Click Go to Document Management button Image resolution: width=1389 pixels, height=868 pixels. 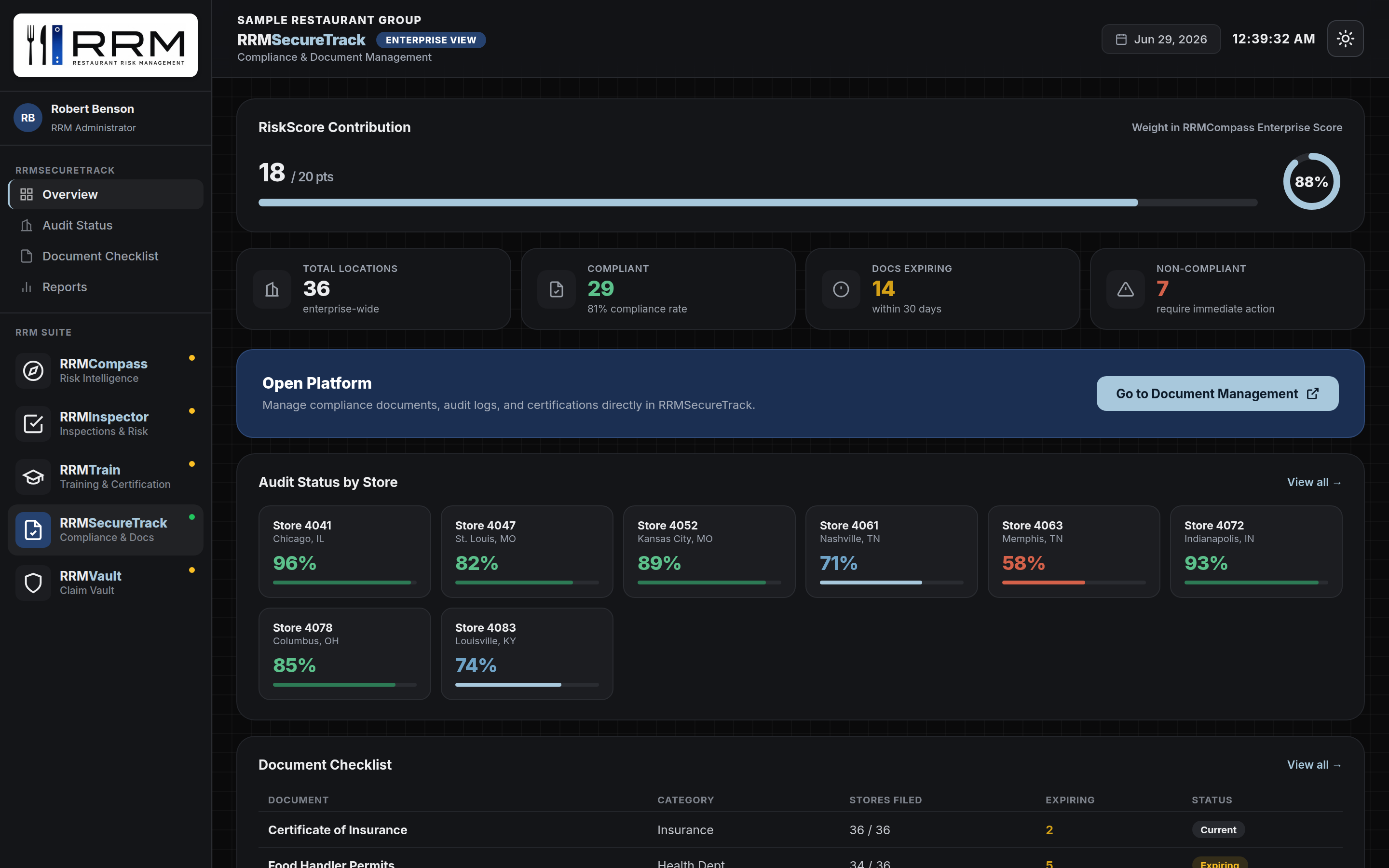(1217, 393)
